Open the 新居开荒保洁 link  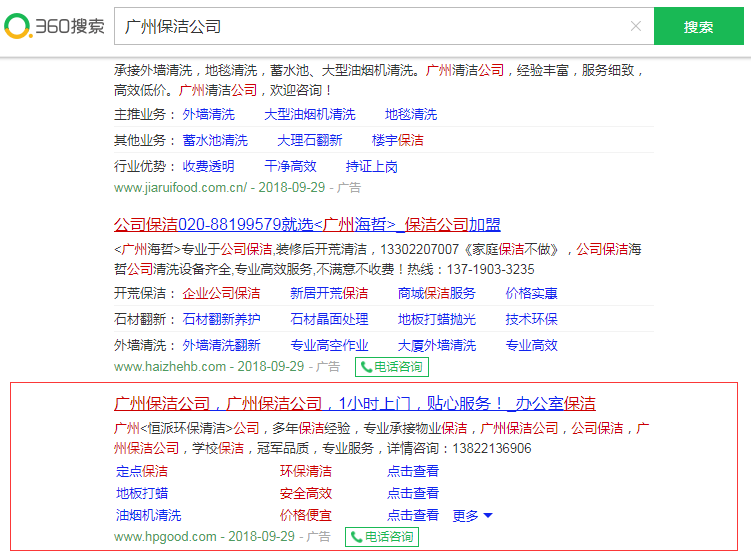pos(329,293)
